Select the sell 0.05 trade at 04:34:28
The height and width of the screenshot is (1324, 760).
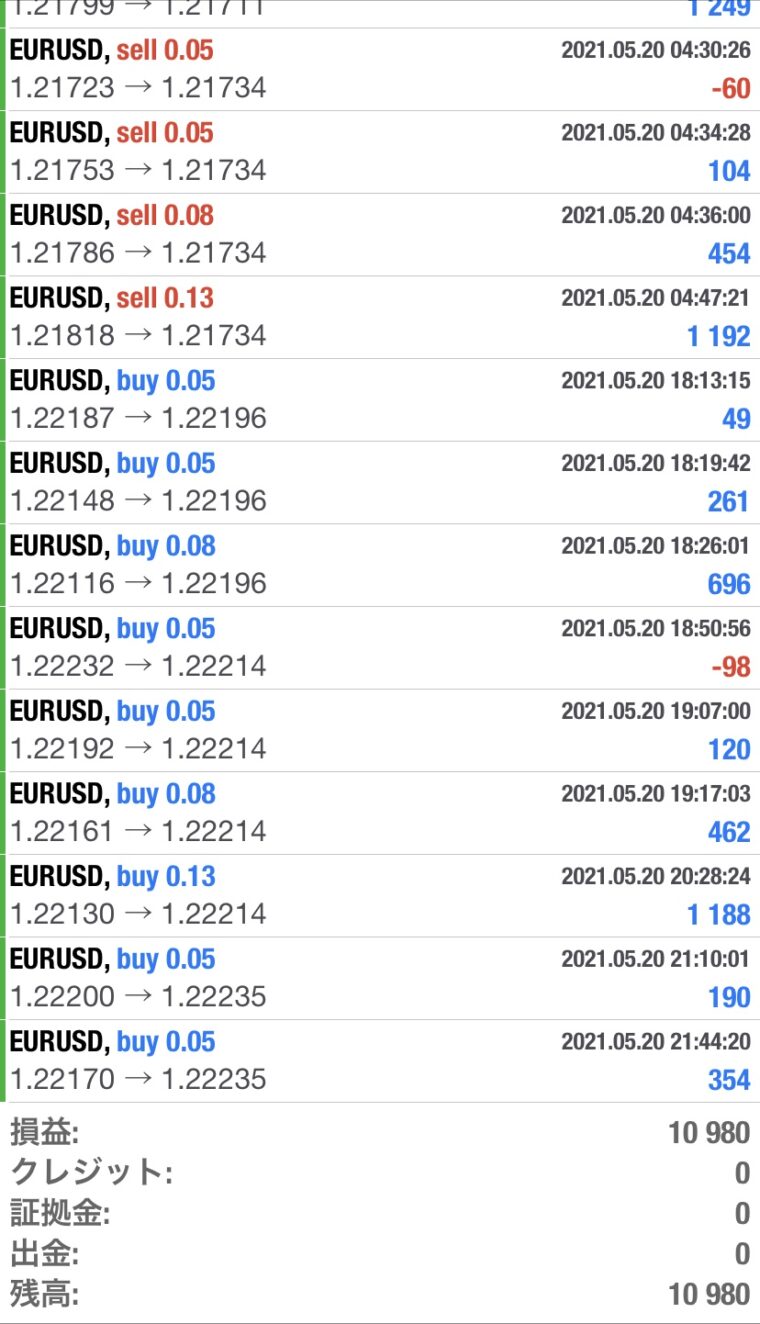(380, 153)
